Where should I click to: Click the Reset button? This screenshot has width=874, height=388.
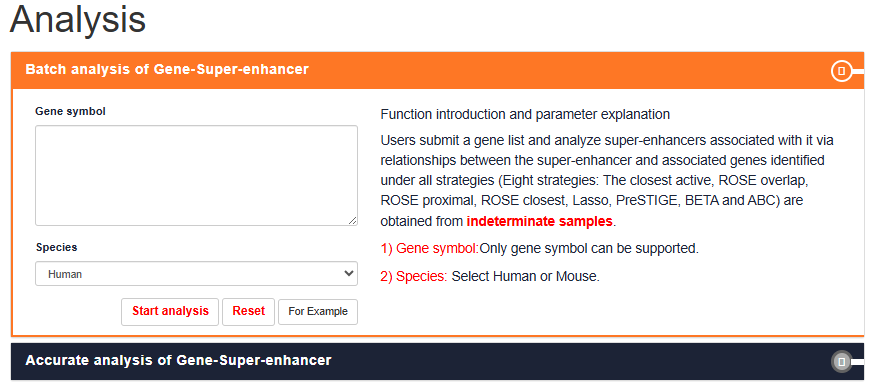249,311
